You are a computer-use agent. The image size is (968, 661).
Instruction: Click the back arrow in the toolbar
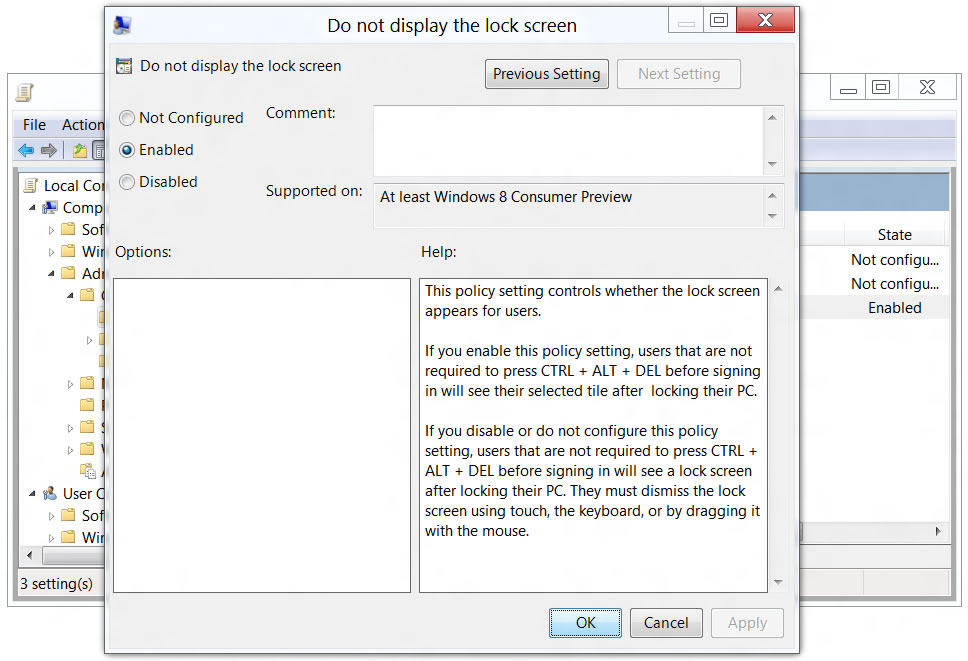(x=26, y=151)
